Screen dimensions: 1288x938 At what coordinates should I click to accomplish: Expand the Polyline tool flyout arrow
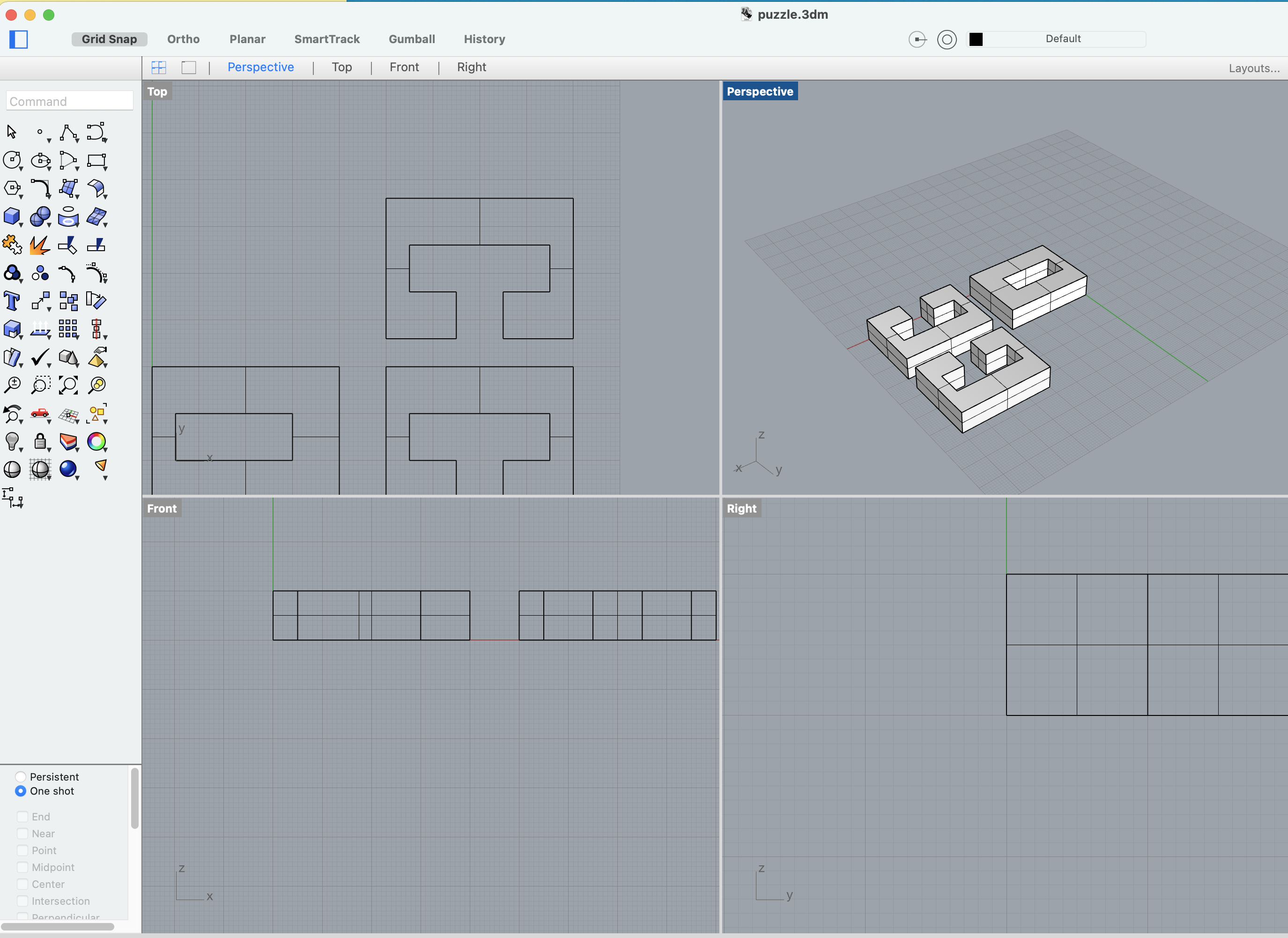point(77,141)
